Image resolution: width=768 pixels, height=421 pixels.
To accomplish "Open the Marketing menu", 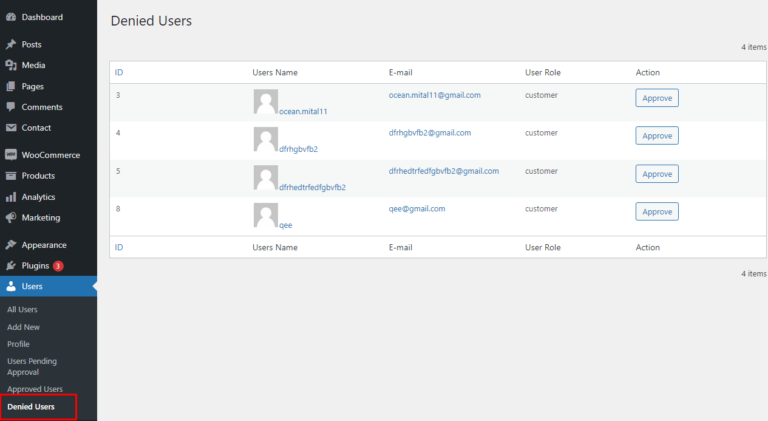I will (x=40, y=217).
